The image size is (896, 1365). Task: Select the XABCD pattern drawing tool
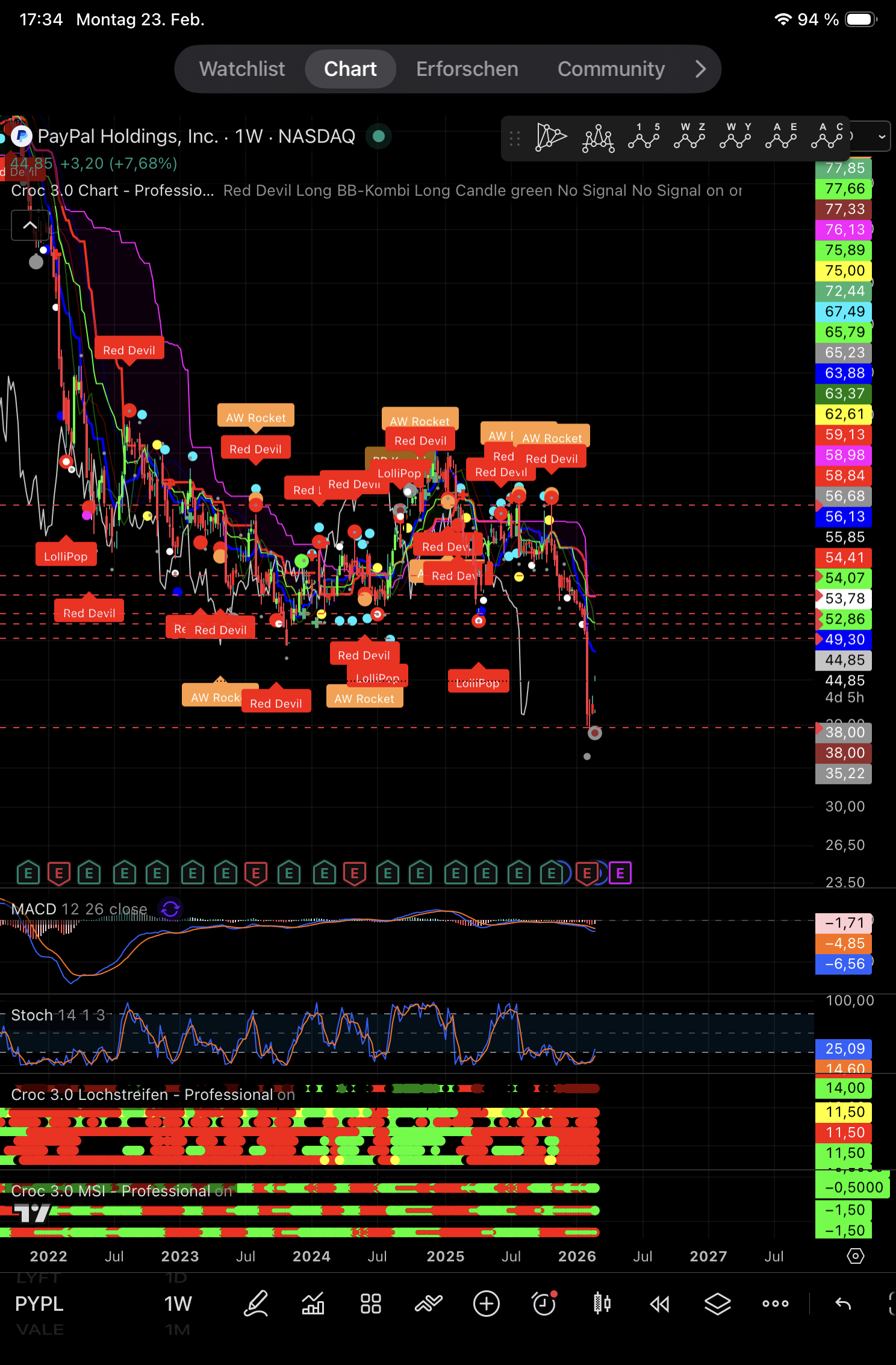(551, 137)
